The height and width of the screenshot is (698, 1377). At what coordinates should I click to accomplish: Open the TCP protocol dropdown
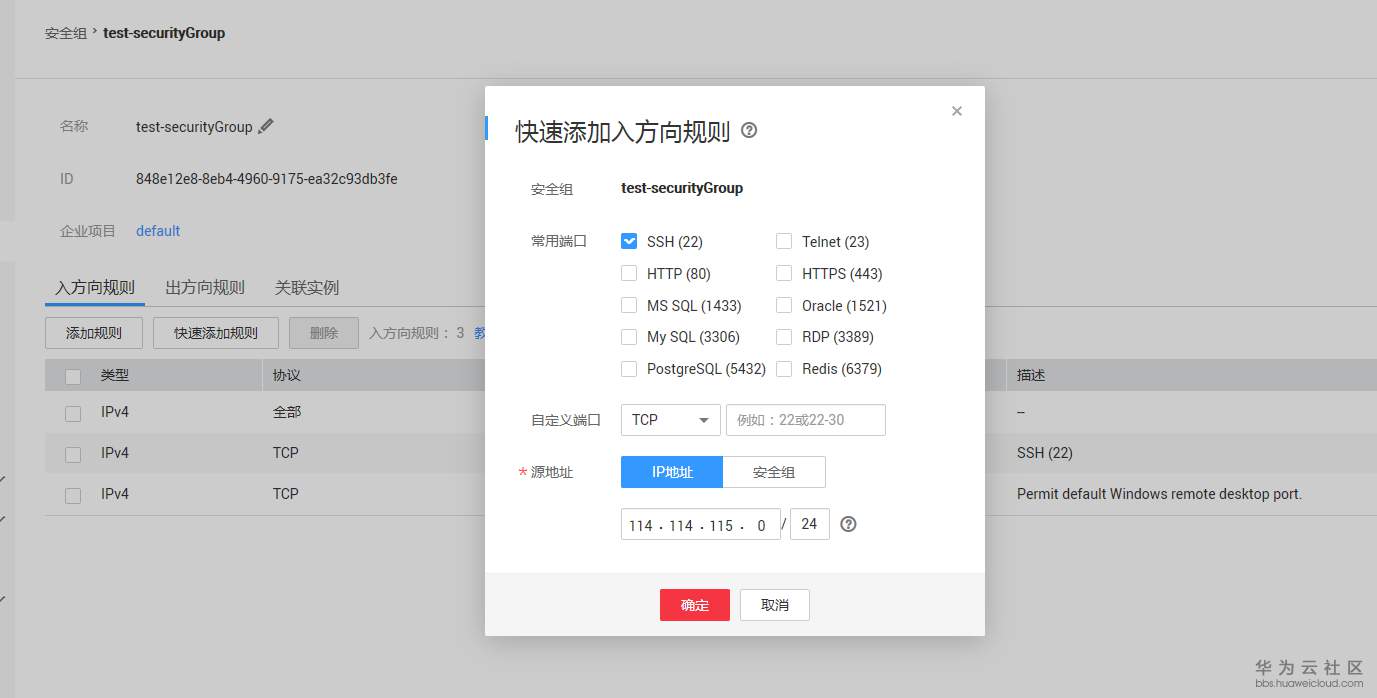pyautogui.click(x=671, y=420)
